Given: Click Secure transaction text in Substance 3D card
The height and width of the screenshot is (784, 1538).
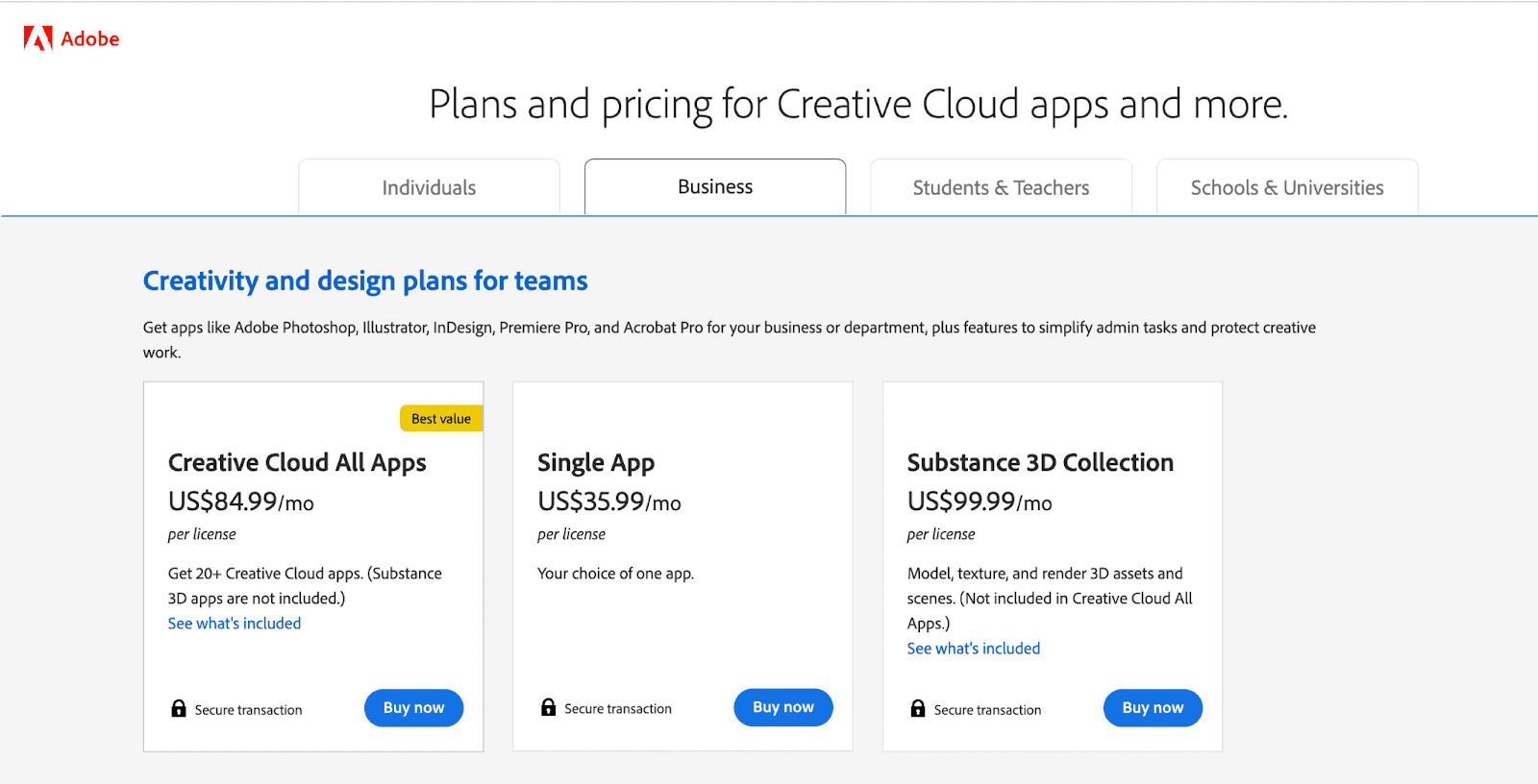Looking at the screenshot, I should [x=987, y=710].
